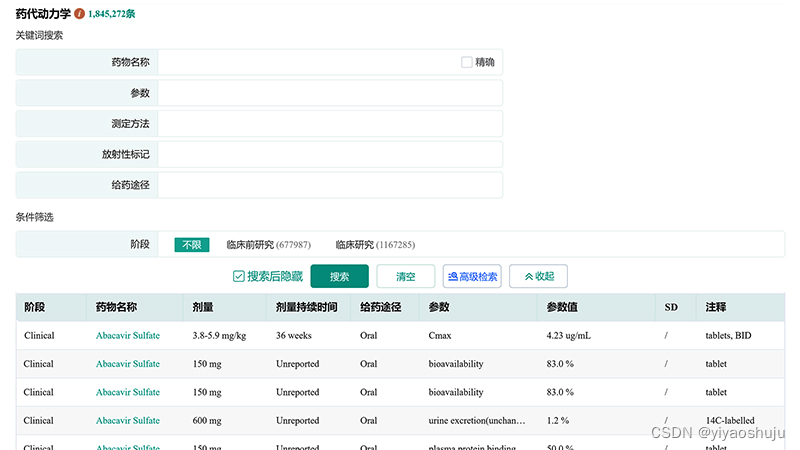800x450 pixels.
Task: Select the 36 weeks duration cell
Action: (x=293, y=336)
